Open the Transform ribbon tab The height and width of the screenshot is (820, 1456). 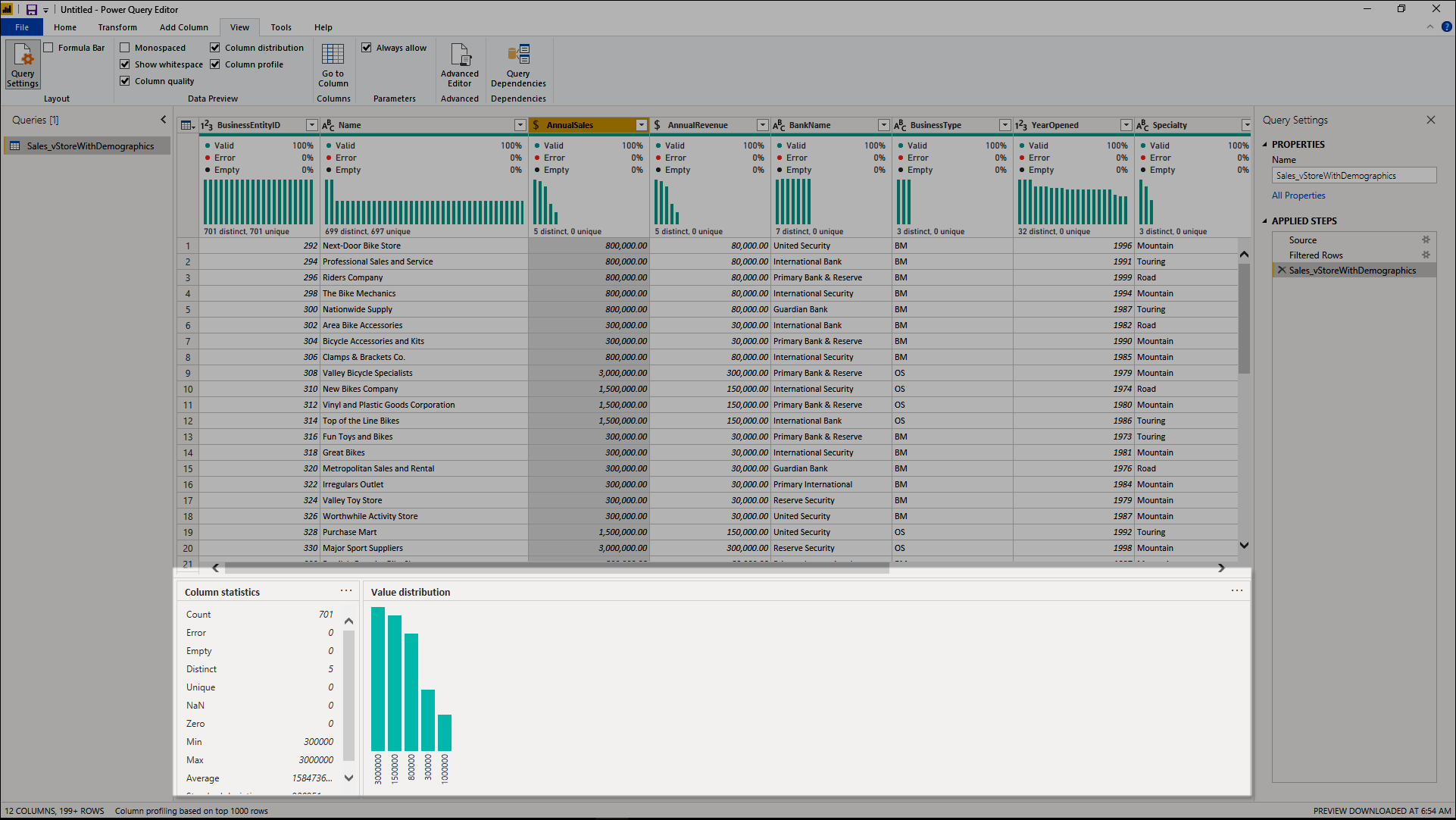(116, 27)
